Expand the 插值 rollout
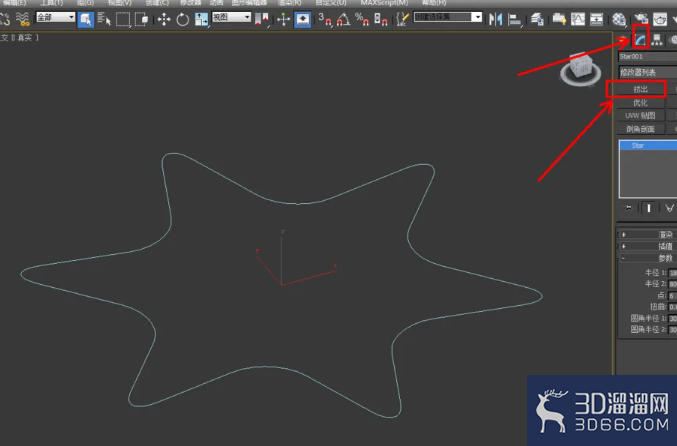This screenshot has height=446, width=677. point(648,246)
